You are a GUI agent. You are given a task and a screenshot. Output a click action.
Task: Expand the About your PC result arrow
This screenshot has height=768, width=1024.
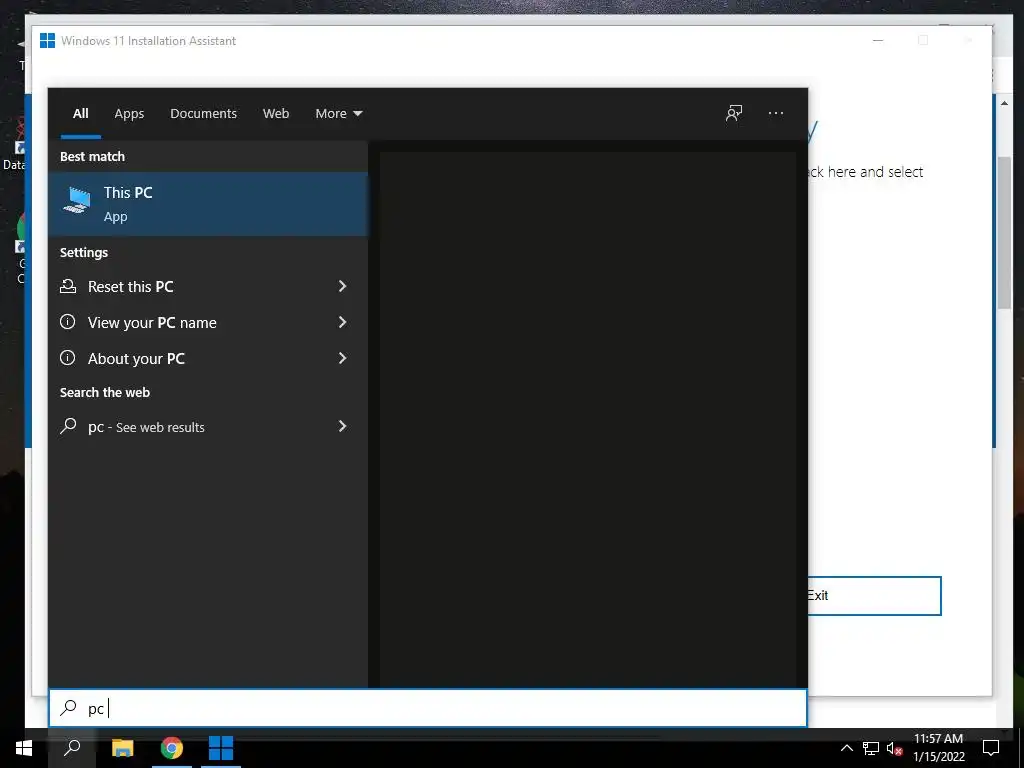[342, 358]
